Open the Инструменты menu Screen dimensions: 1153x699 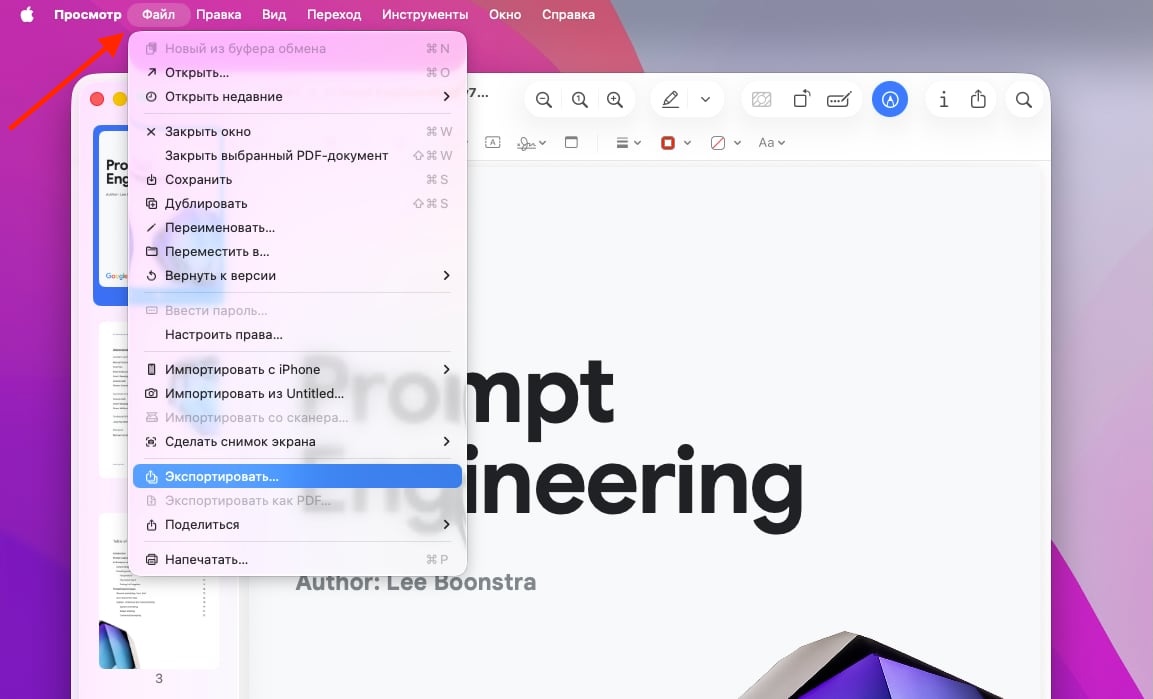[x=424, y=15]
